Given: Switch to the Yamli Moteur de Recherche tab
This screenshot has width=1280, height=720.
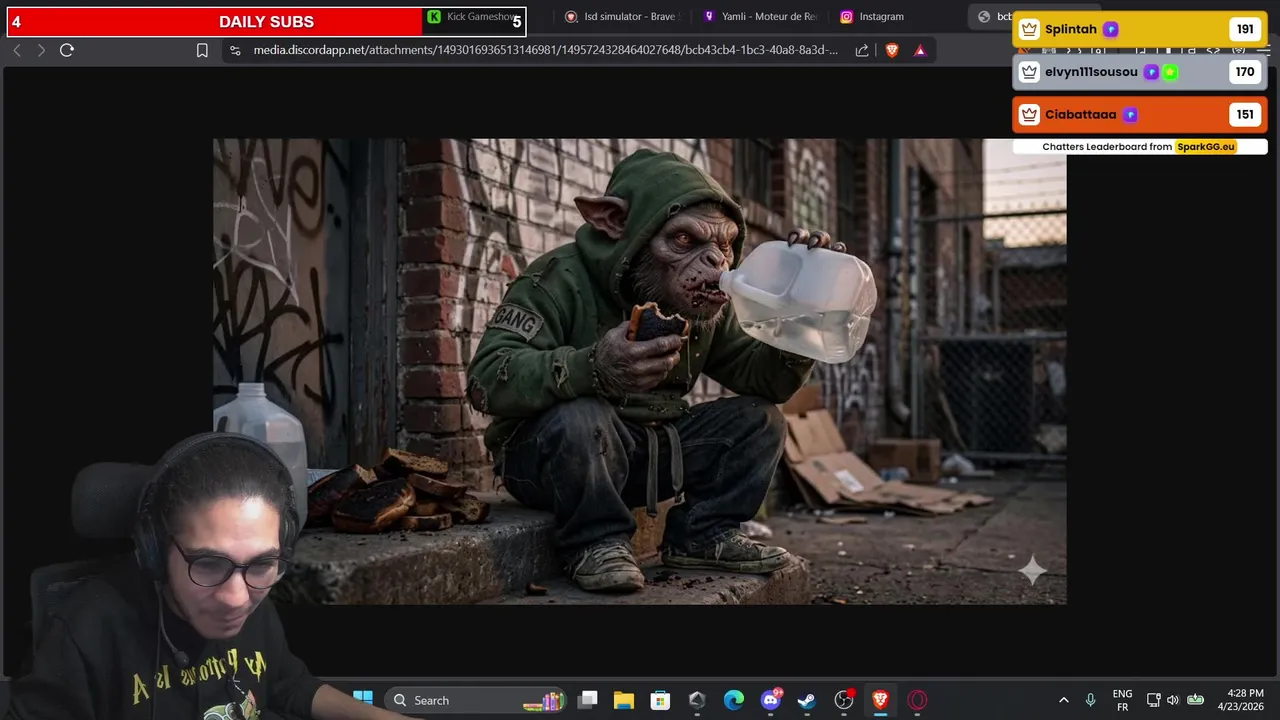Looking at the screenshot, I should click(x=760, y=17).
